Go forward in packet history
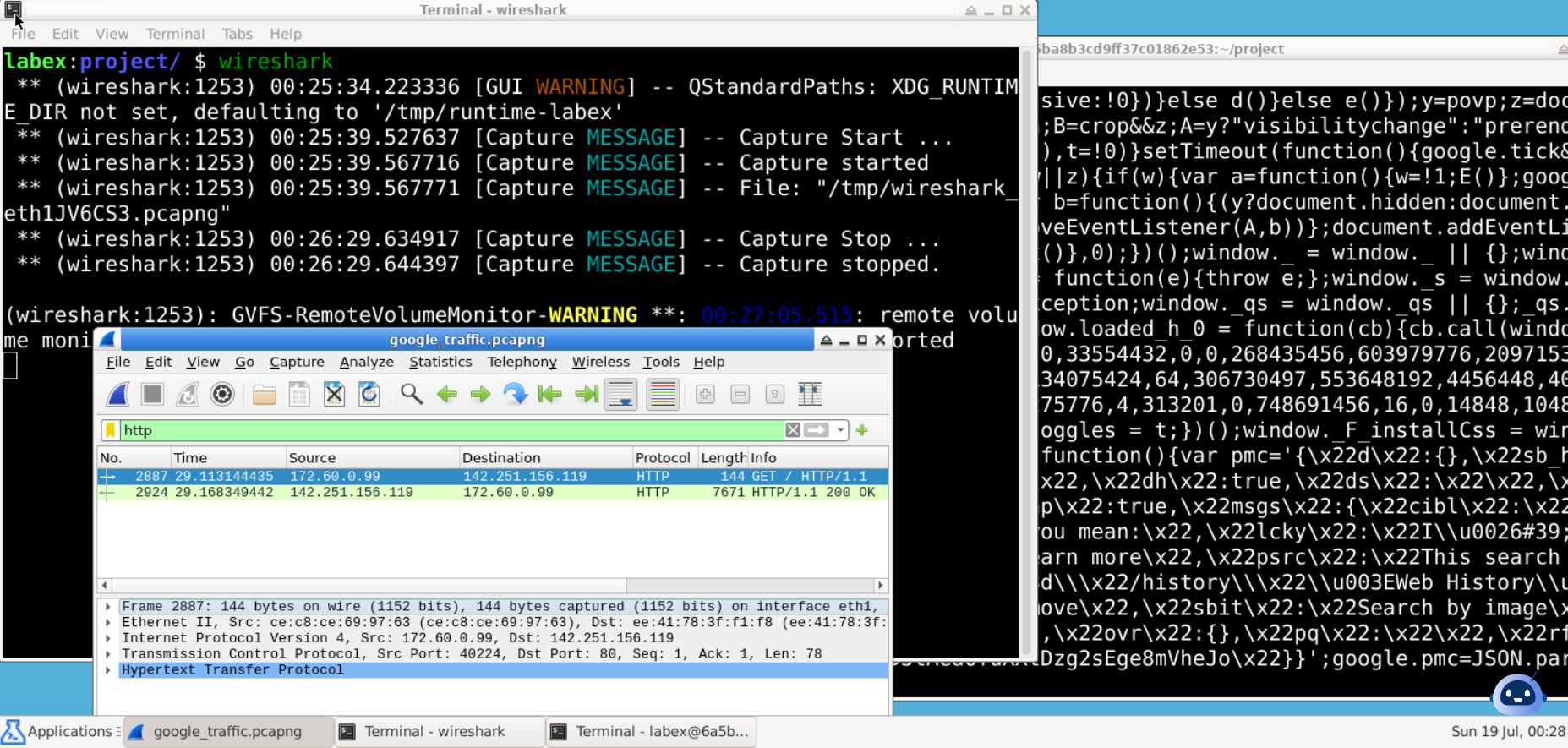This screenshot has width=1568, height=748. tap(480, 394)
